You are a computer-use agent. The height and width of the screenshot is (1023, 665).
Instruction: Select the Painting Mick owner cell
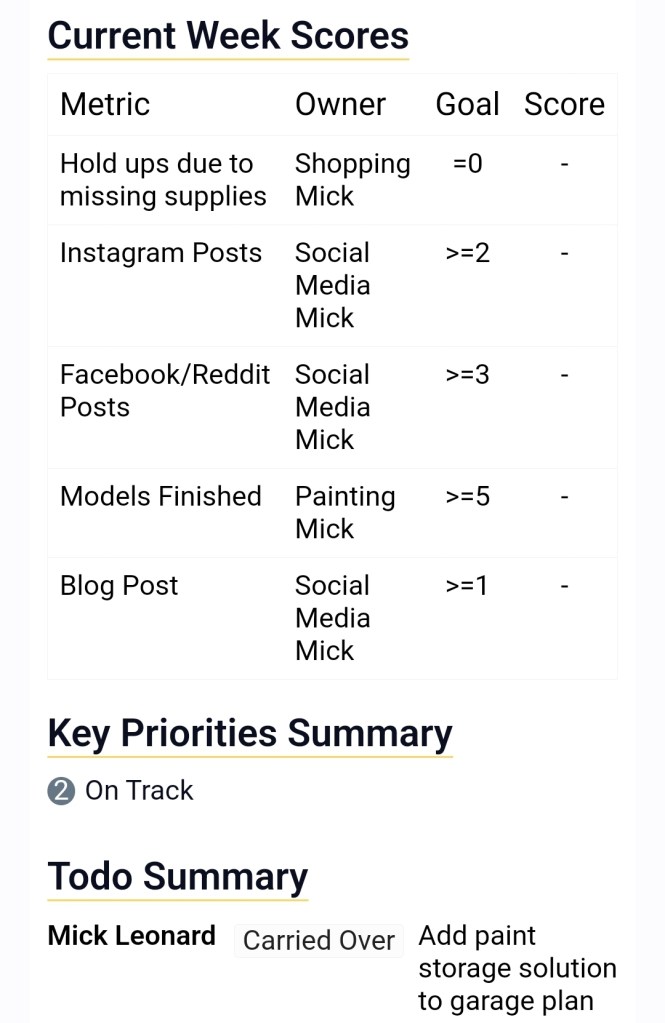345,512
